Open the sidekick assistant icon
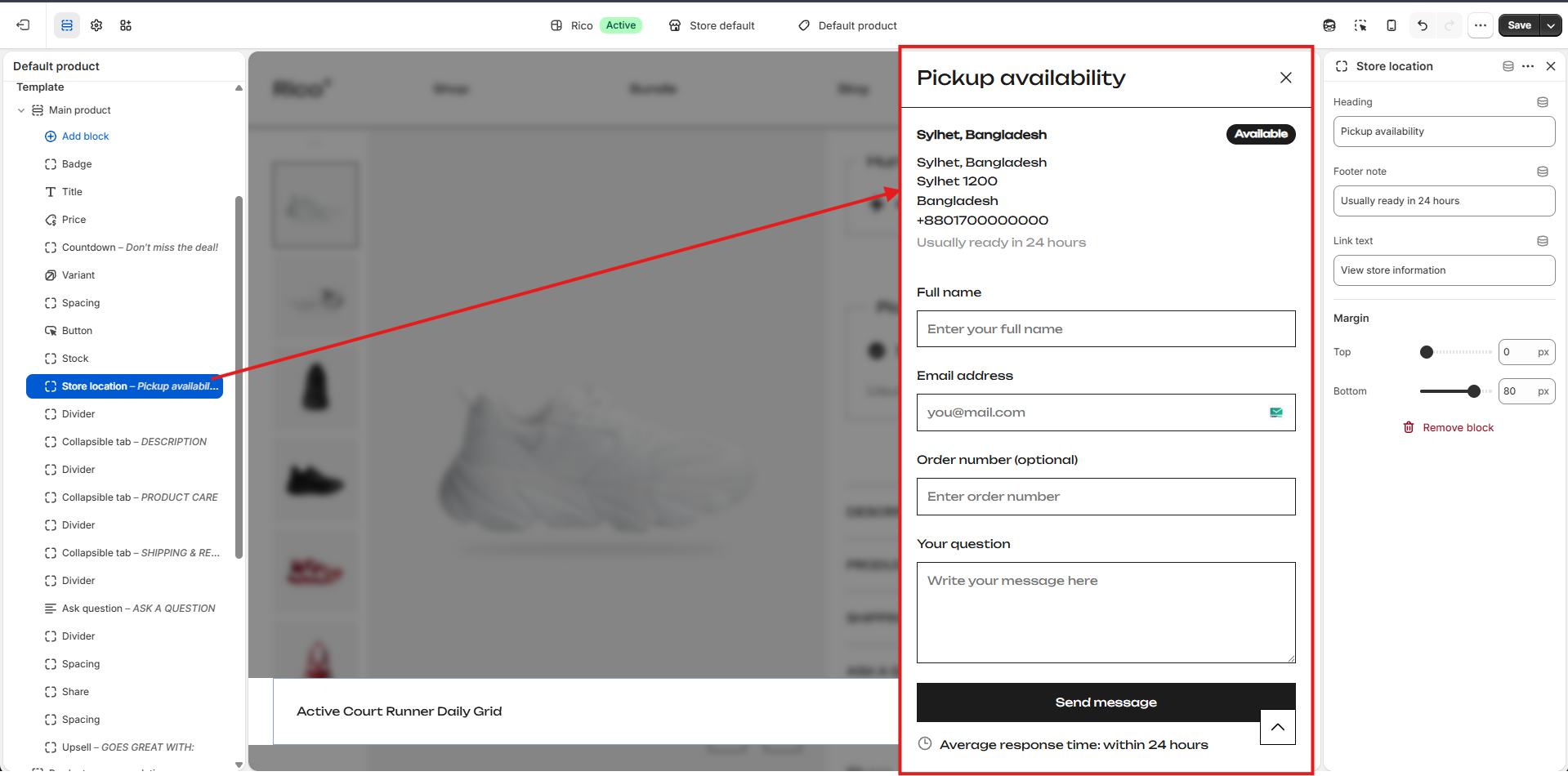The width and height of the screenshot is (1568, 776). click(1329, 25)
